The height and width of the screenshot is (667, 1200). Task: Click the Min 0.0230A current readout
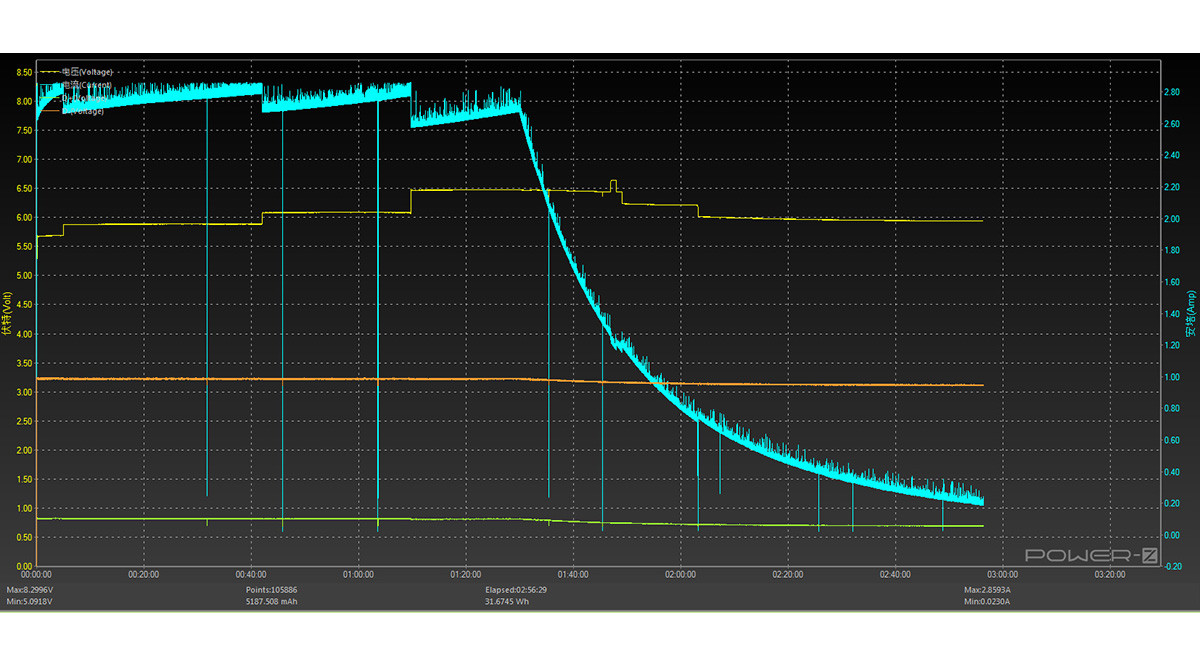988,603
